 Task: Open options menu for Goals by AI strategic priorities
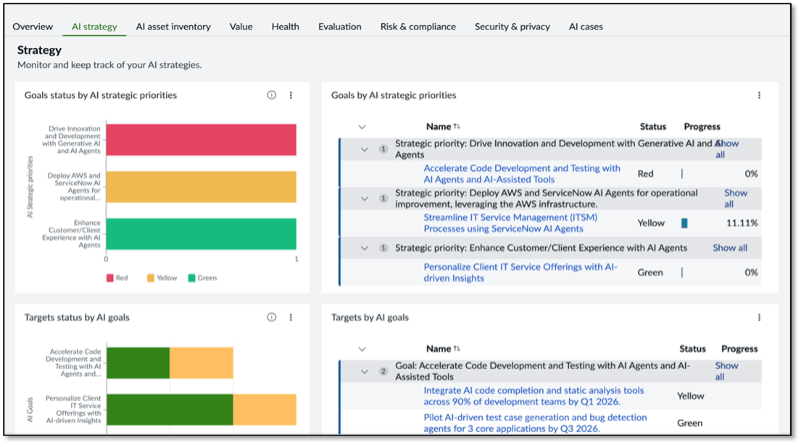(x=759, y=95)
